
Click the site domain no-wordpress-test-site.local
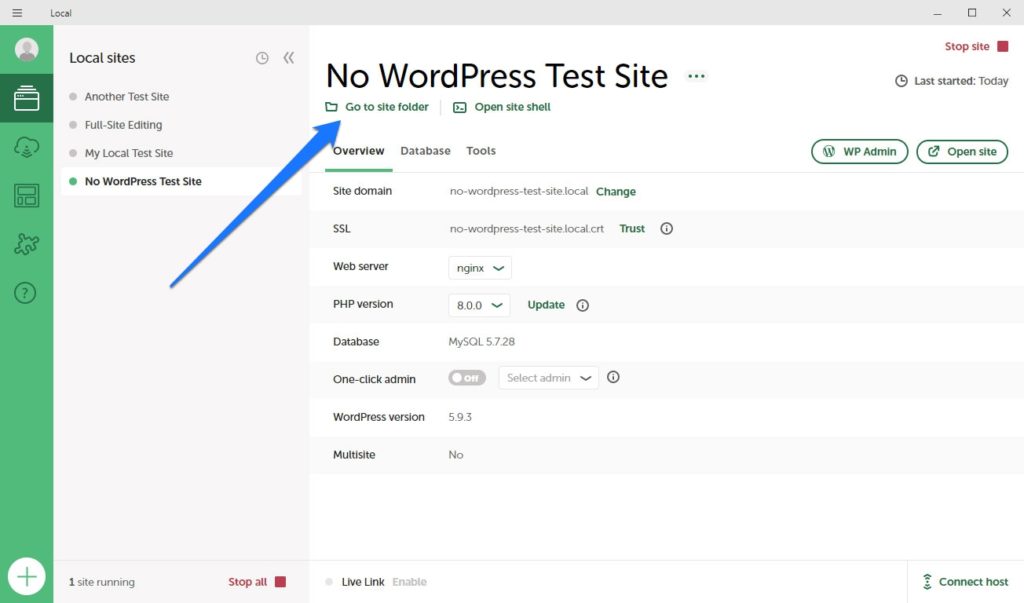pyautogui.click(x=519, y=191)
